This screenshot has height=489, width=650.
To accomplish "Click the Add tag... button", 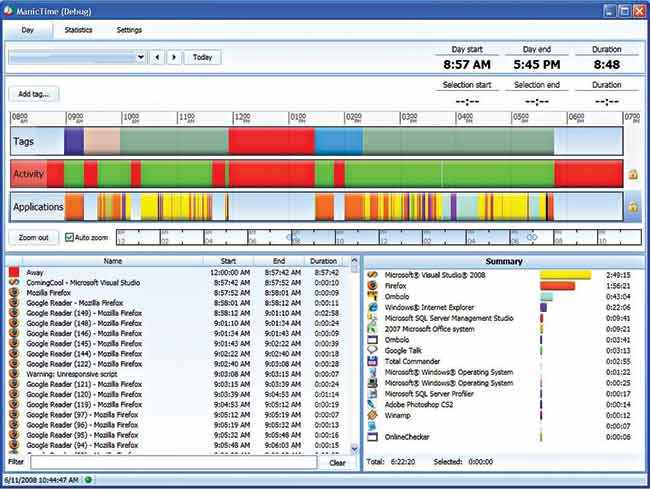I will click(x=34, y=94).
